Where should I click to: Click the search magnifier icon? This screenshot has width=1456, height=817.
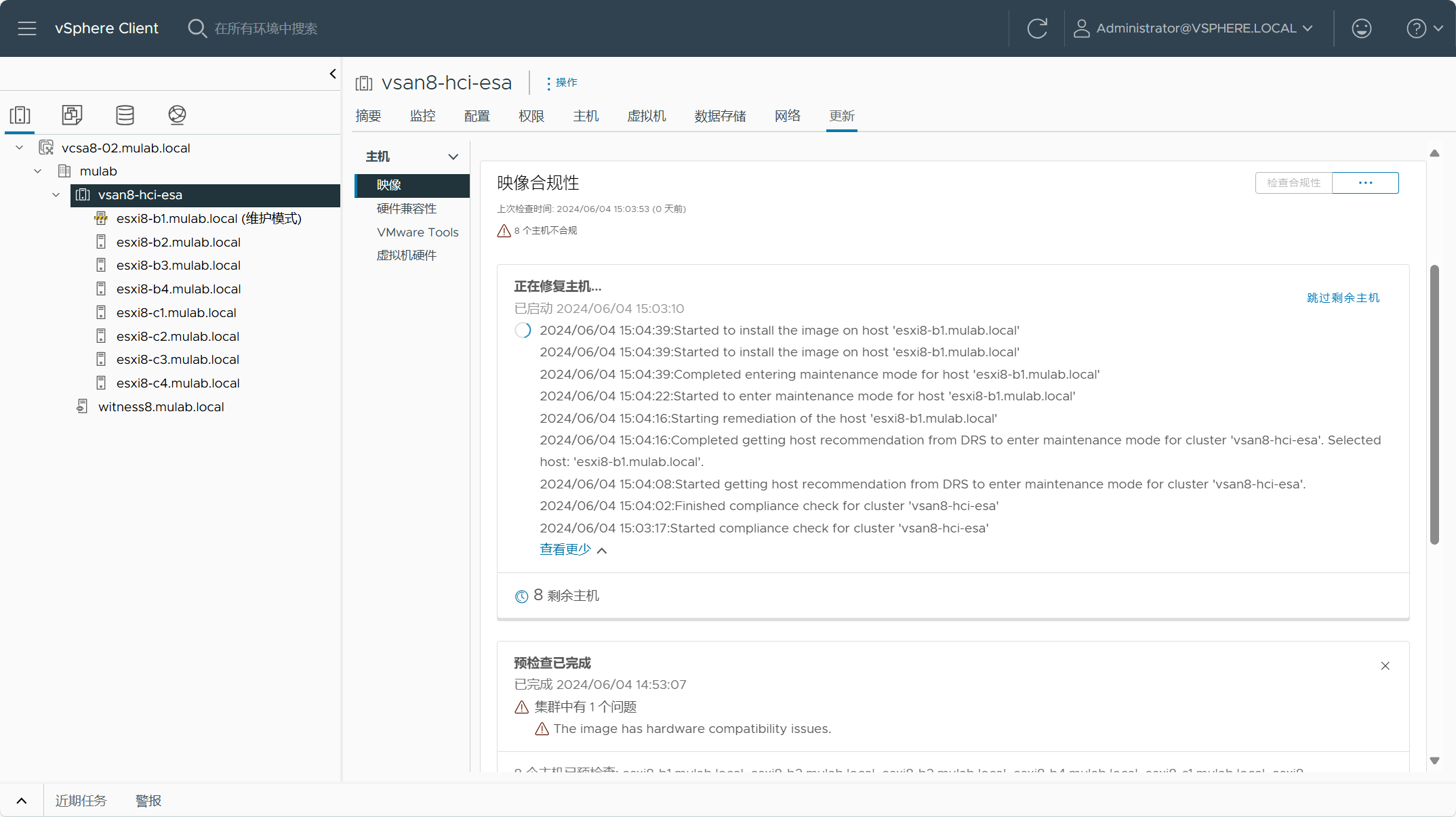pyautogui.click(x=197, y=28)
